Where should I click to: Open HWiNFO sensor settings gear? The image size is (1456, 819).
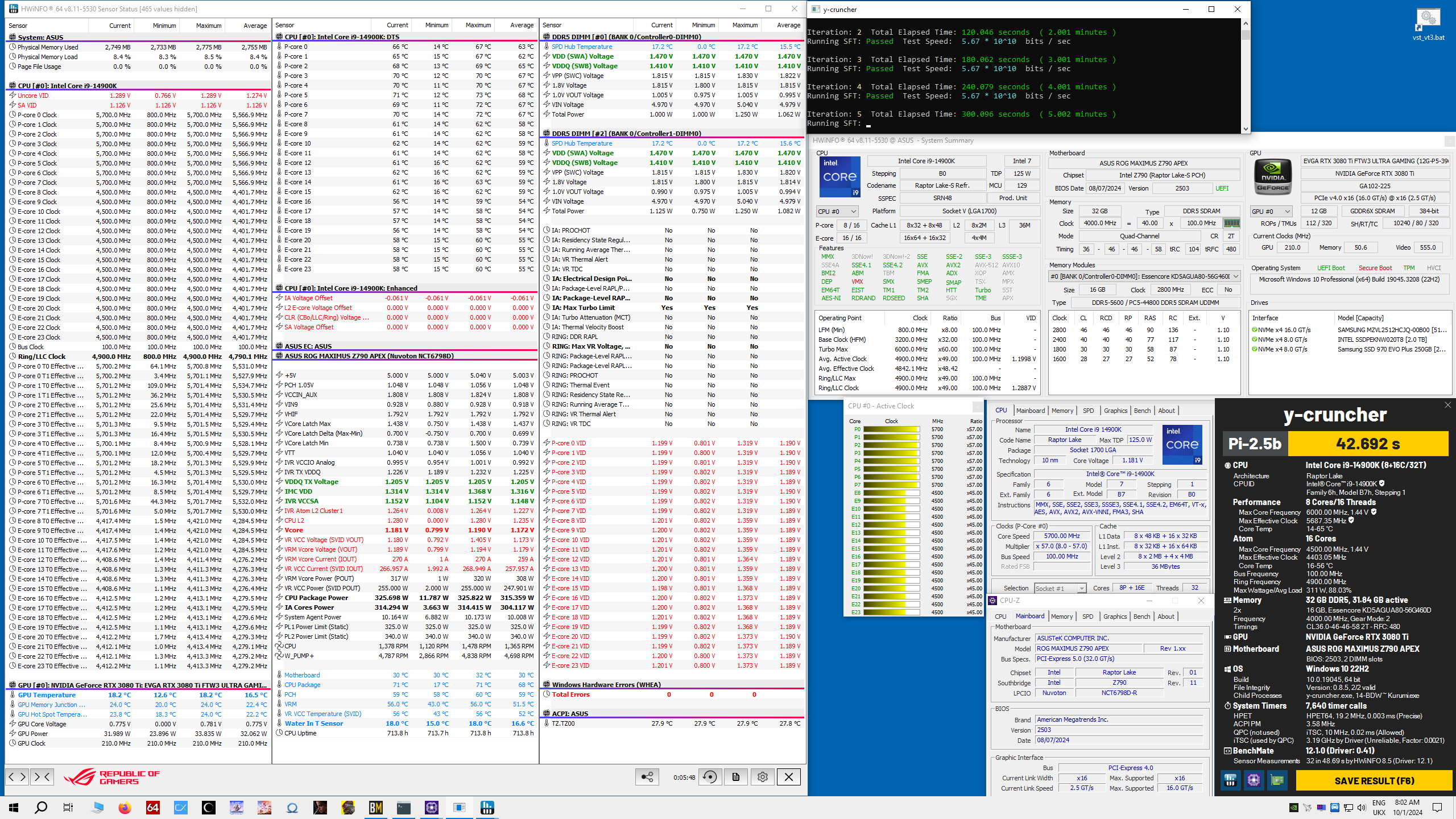coord(763,777)
